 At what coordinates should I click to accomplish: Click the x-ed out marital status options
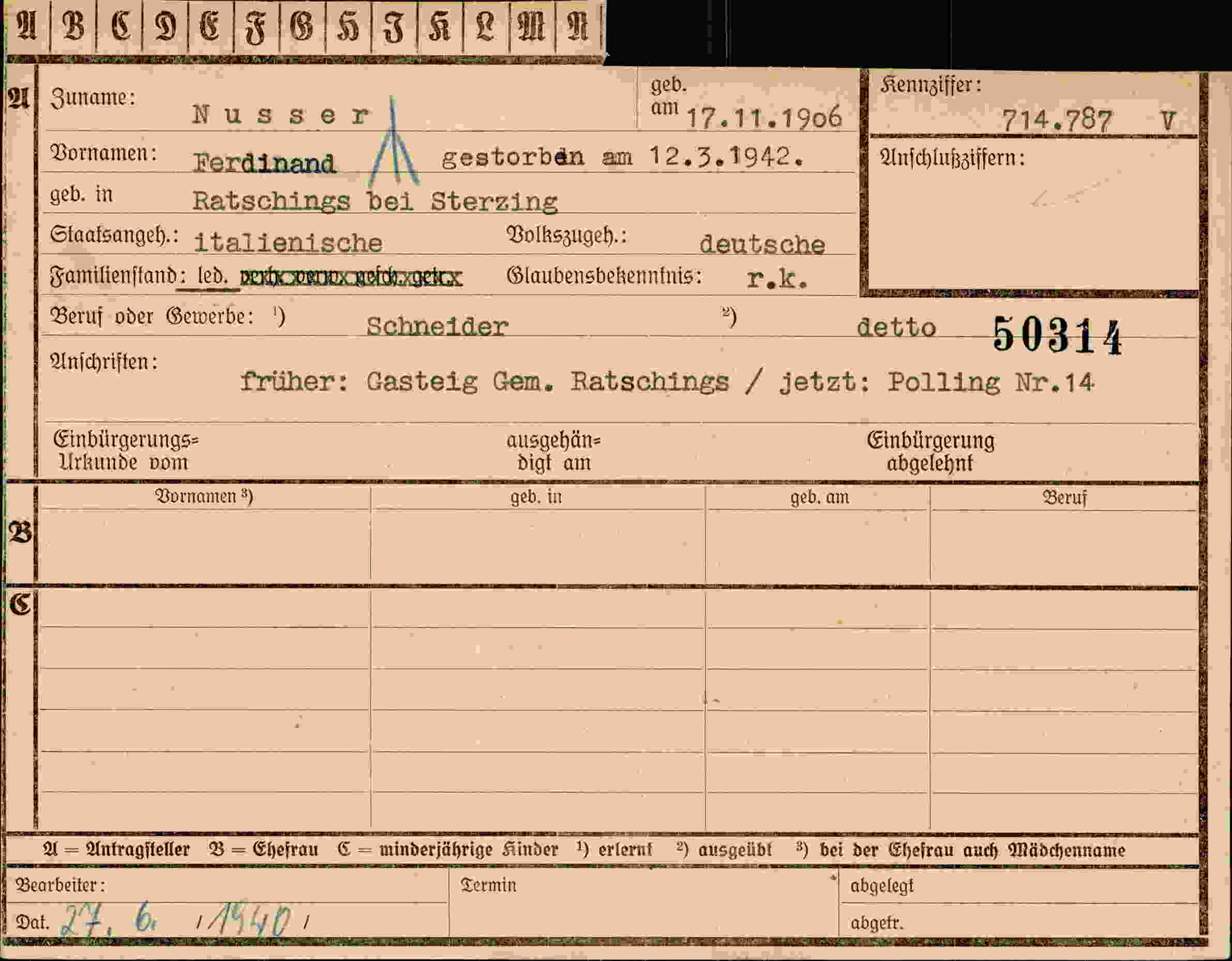[351, 277]
